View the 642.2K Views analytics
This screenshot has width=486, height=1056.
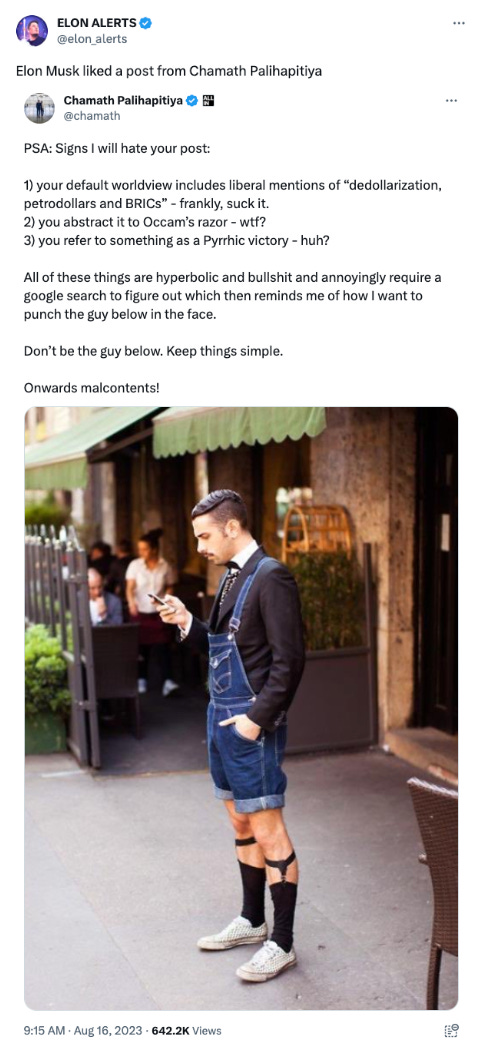click(186, 1030)
